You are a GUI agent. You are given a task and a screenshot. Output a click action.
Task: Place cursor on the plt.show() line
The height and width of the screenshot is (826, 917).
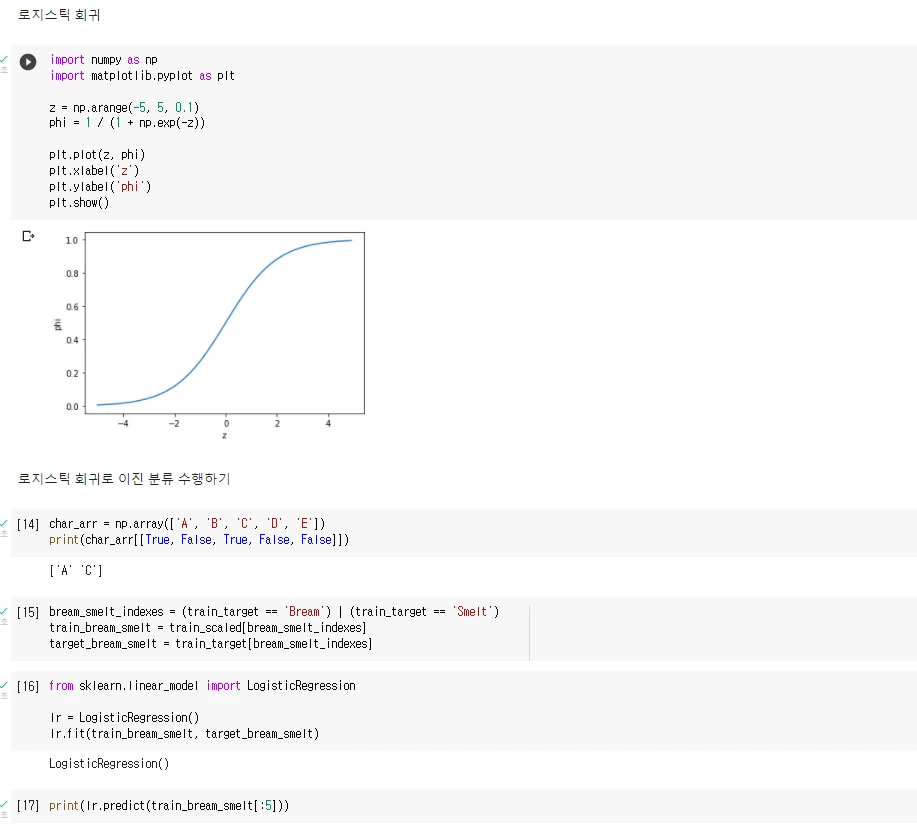[x=79, y=203]
